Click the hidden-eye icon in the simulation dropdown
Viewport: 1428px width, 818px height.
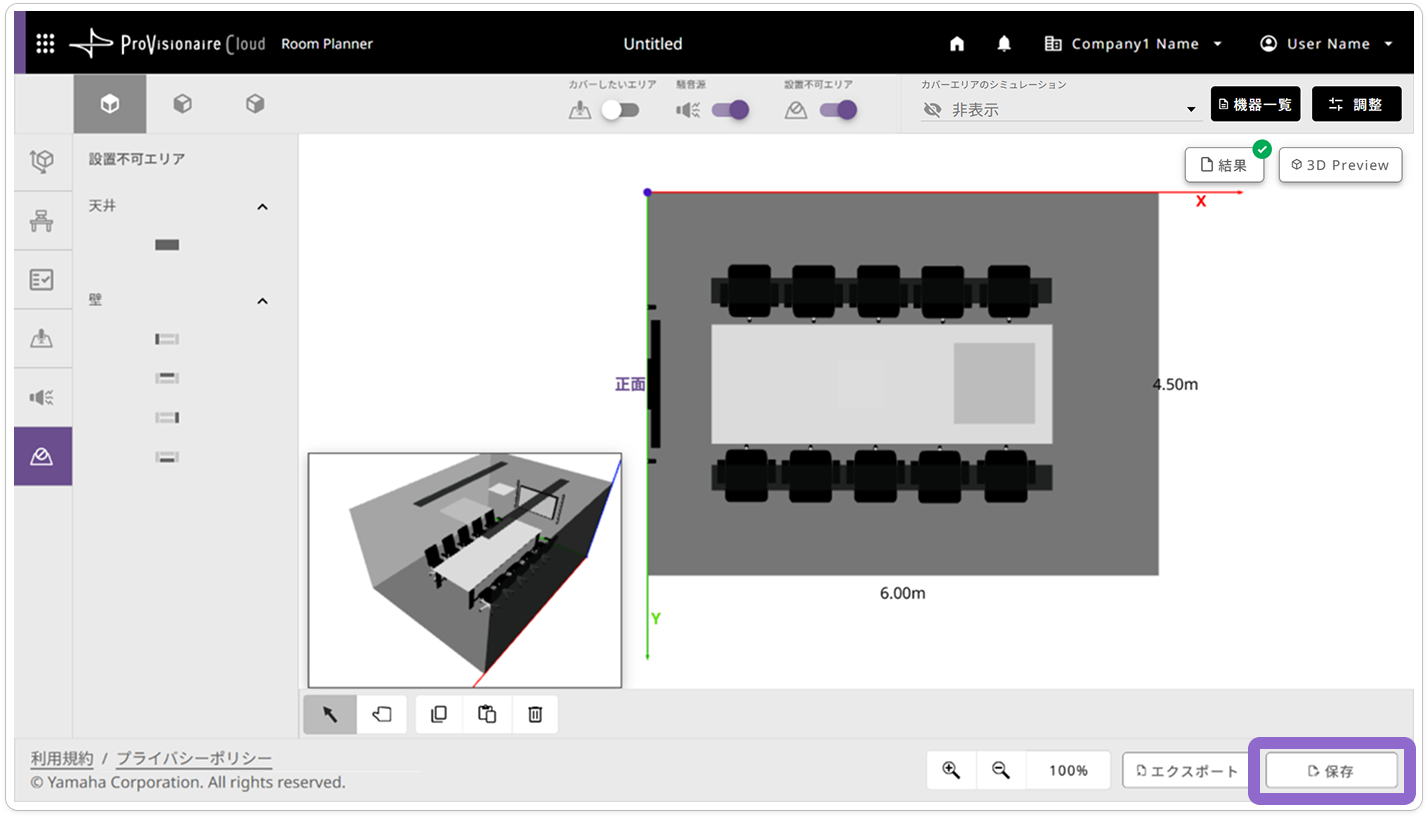pyautogui.click(x=933, y=110)
